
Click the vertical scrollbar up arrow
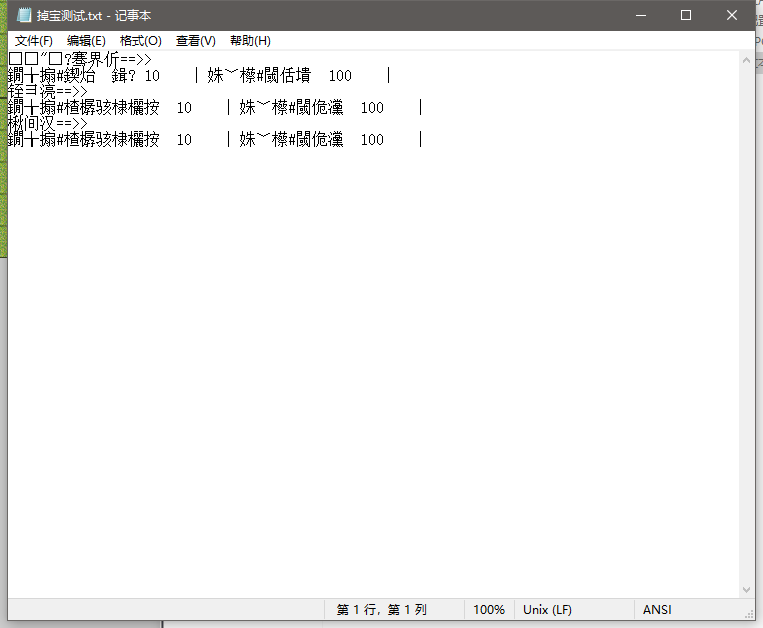pyautogui.click(x=746, y=60)
